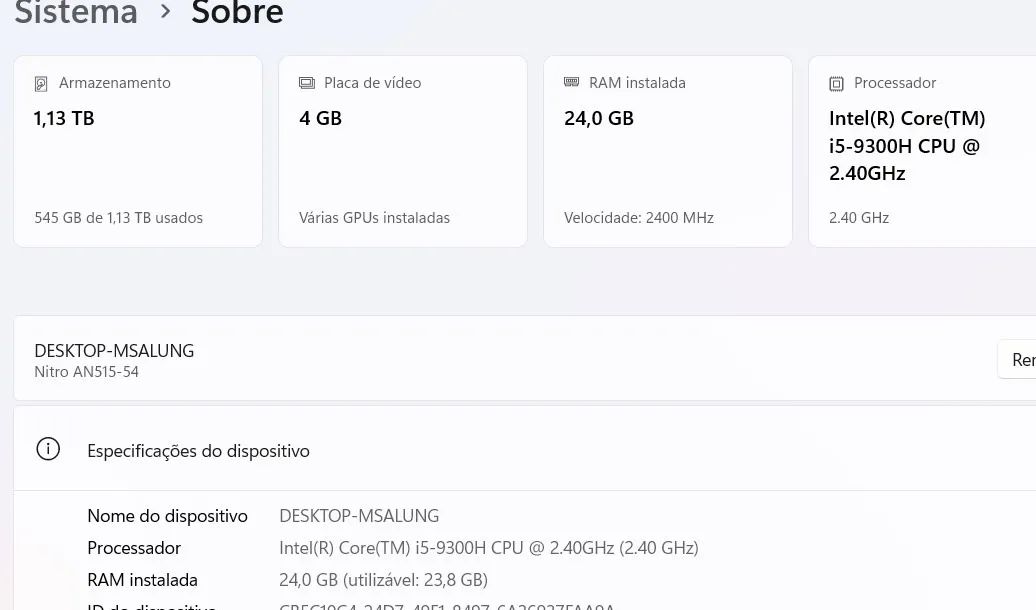Expand the Especificações do dispositivo section
Image resolution: width=1036 pixels, height=610 pixels.
coord(198,450)
